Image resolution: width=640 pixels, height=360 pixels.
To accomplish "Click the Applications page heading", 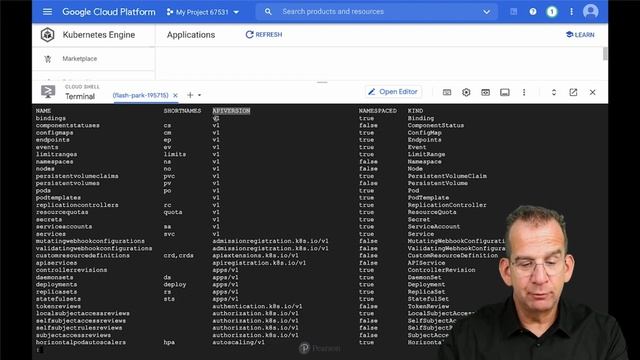I will [191, 35].
